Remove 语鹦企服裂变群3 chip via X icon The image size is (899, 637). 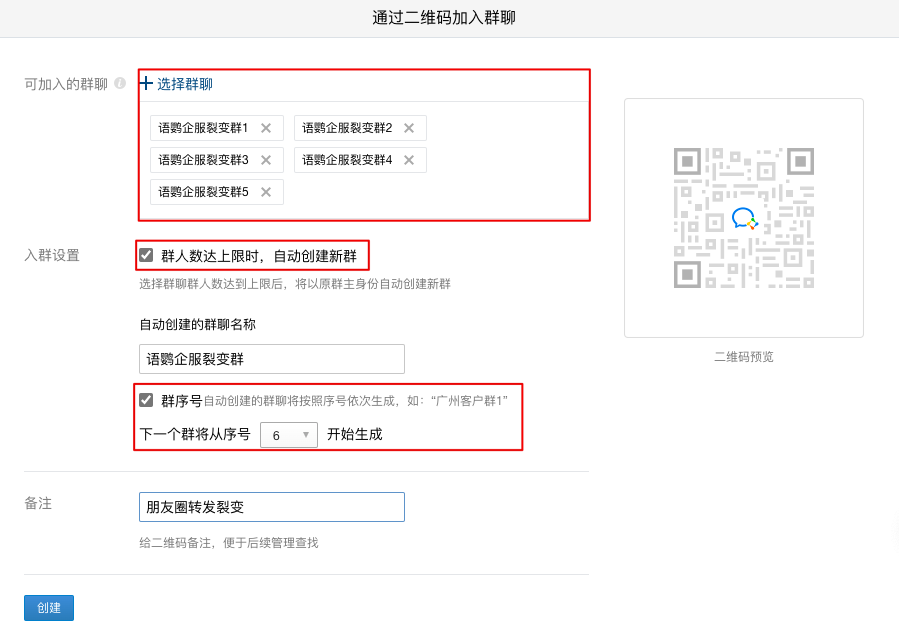click(266, 160)
